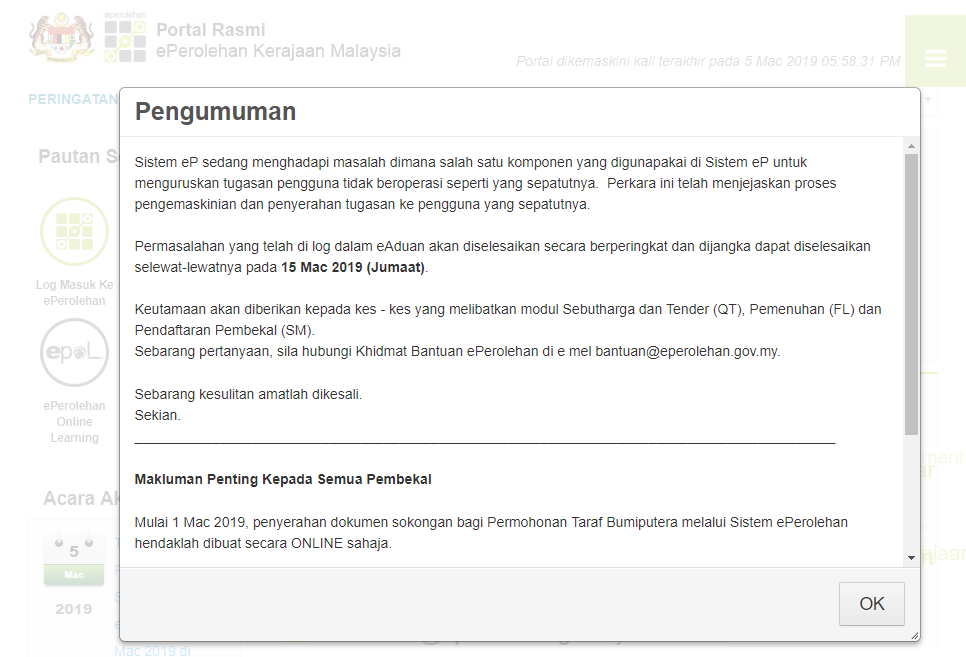Click the heading Makluman Penting Kepada Semua Pembekal
Screen dimensions: 966x657
[283, 479]
